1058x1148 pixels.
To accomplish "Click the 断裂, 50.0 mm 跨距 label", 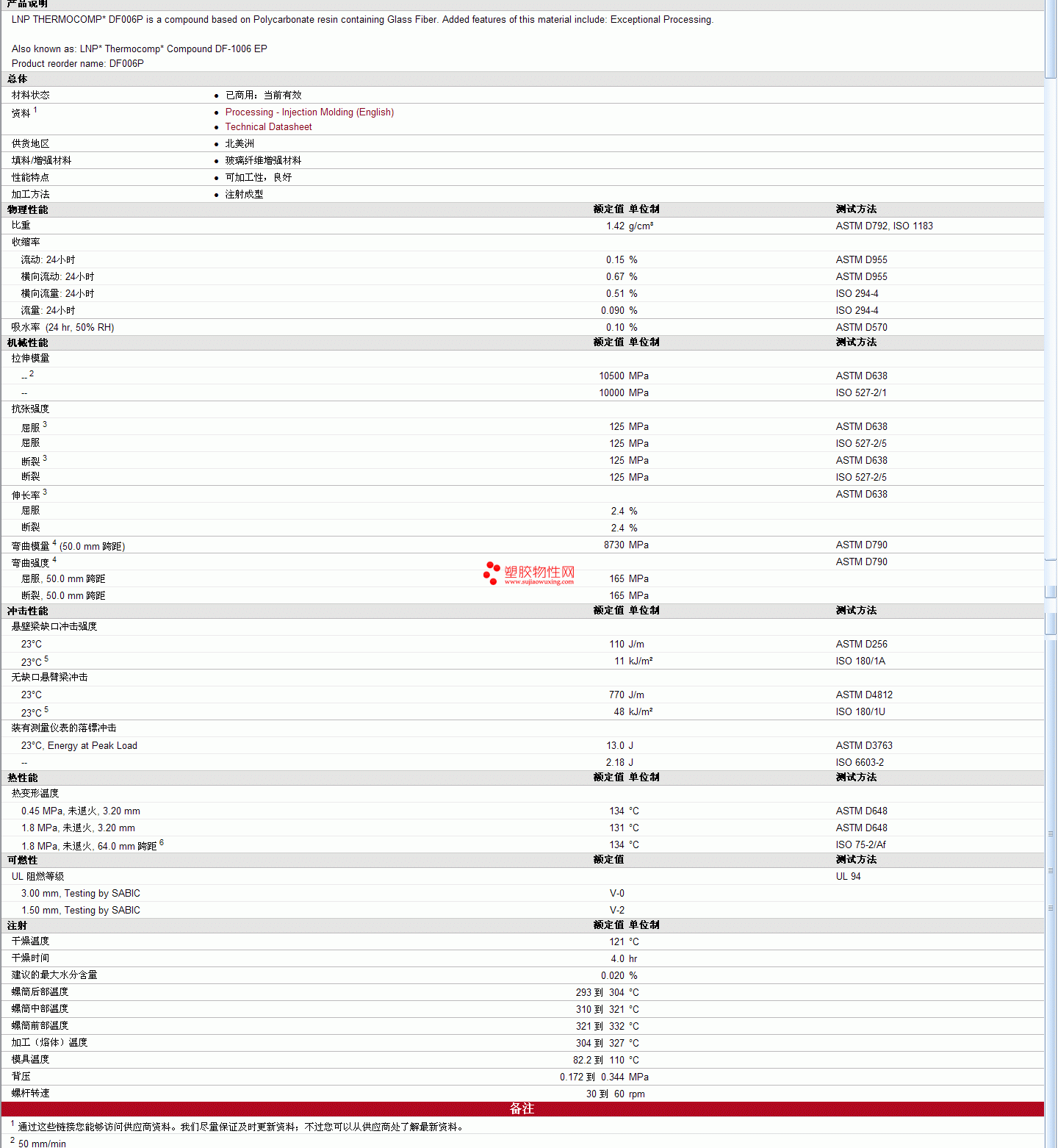I will [63, 596].
